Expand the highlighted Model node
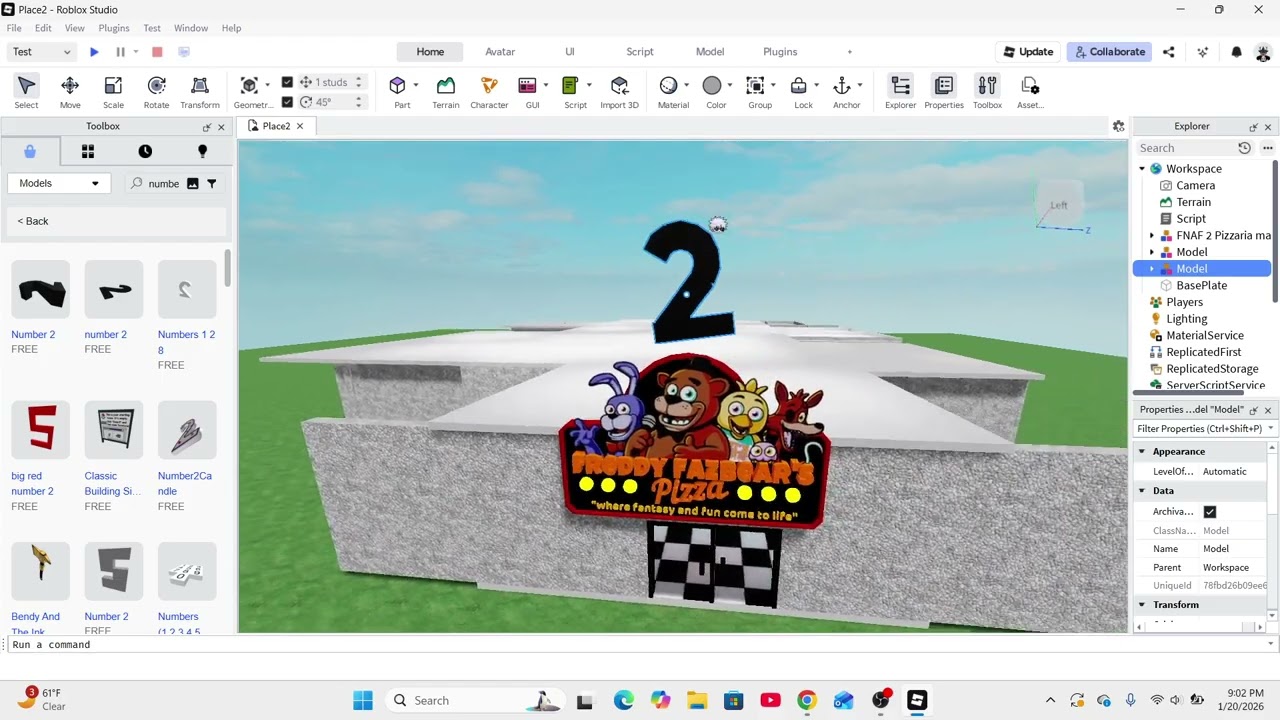This screenshot has height=720, width=1280. [1152, 269]
